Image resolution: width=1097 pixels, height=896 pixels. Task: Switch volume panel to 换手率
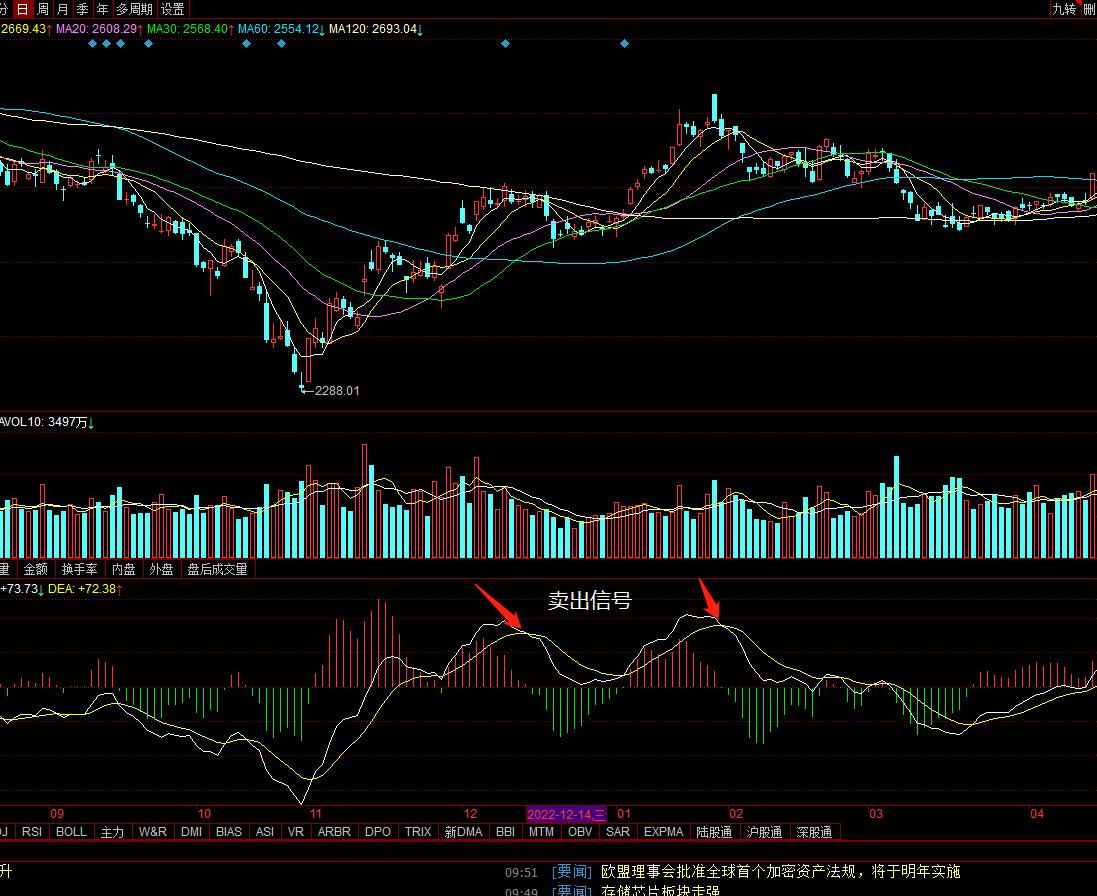point(79,569)
